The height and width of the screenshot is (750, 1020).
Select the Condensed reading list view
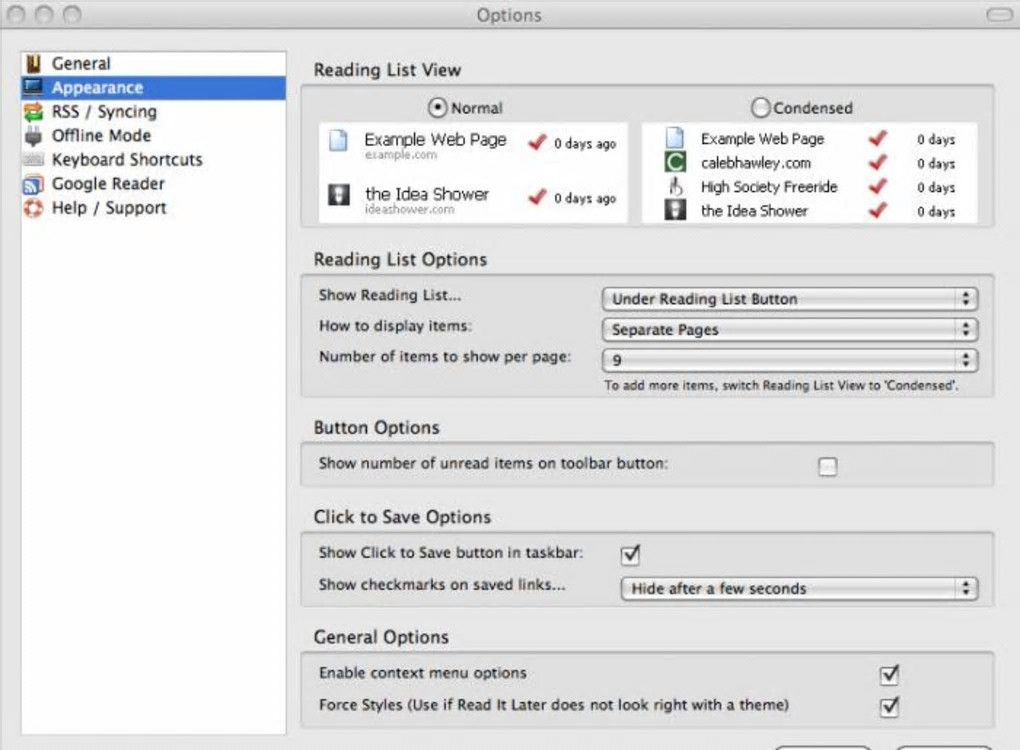(761, 107)
